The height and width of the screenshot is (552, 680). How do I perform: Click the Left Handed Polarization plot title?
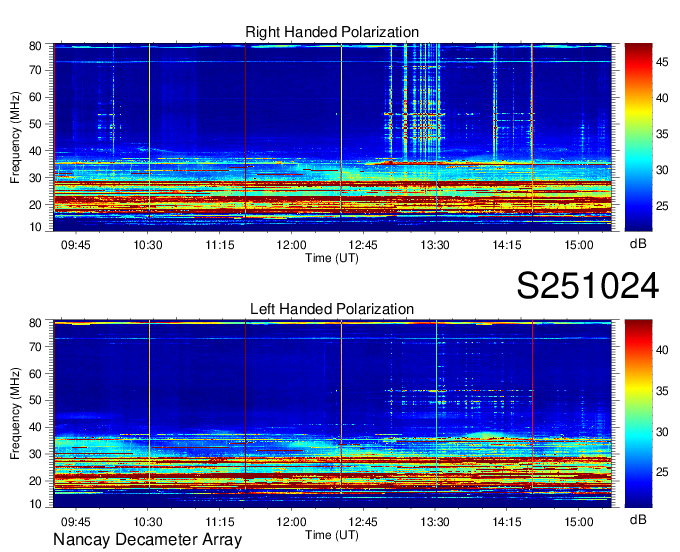pyautogui.click(x=332, y=309)
